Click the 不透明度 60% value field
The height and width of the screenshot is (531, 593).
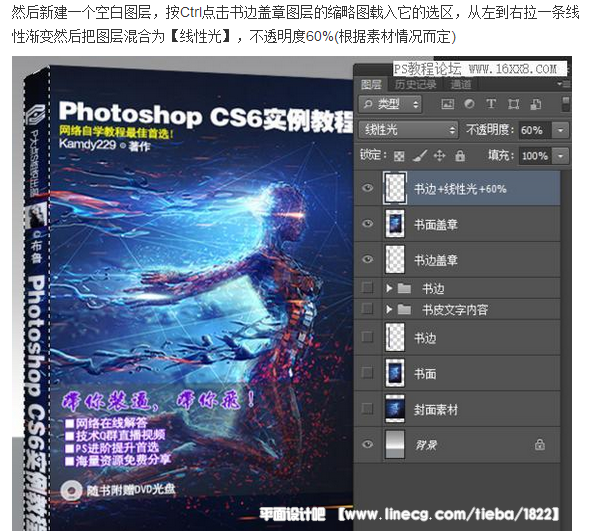click(535, 130)
